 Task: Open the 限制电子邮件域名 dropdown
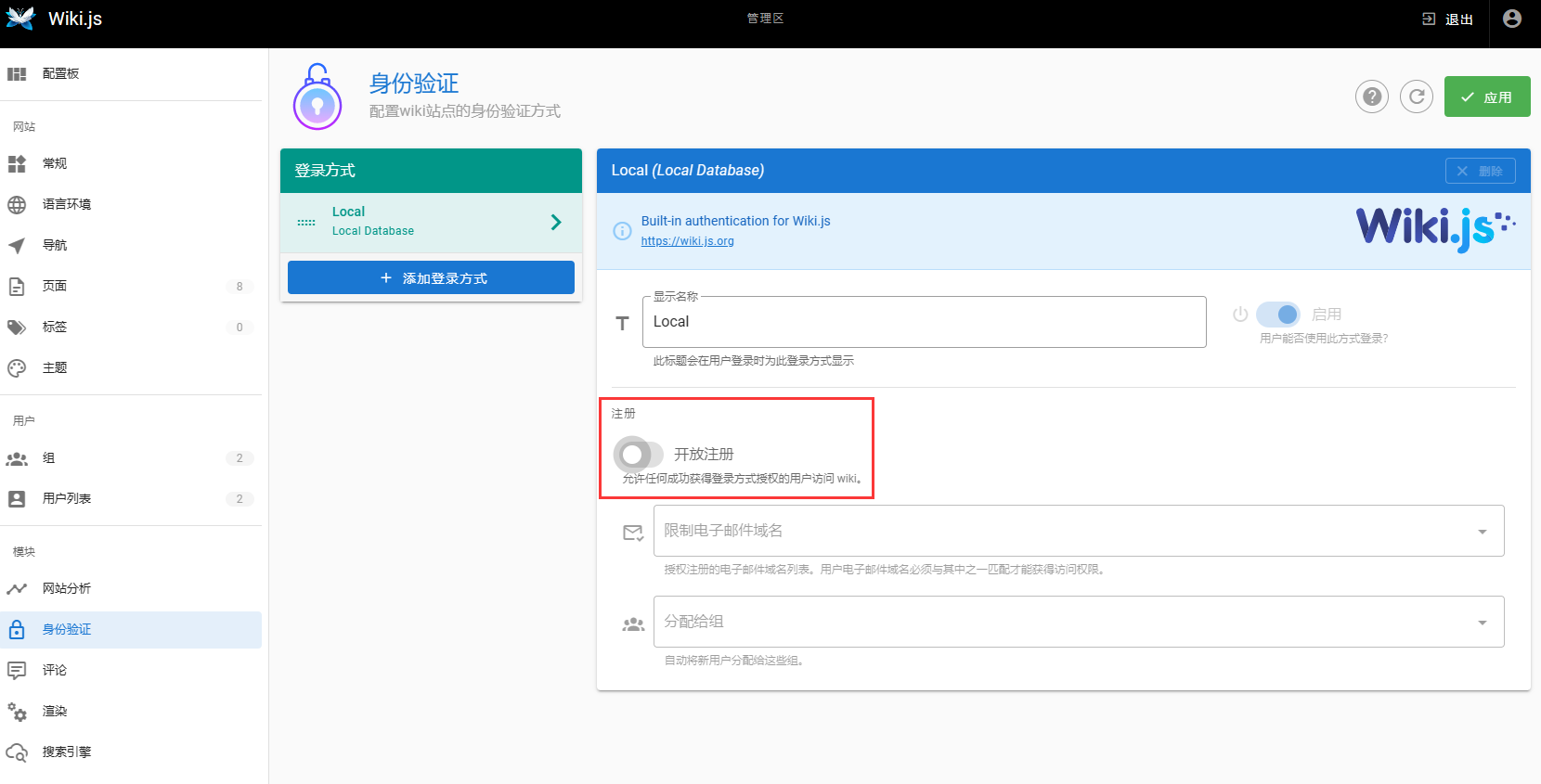[x=1079, y=531]
